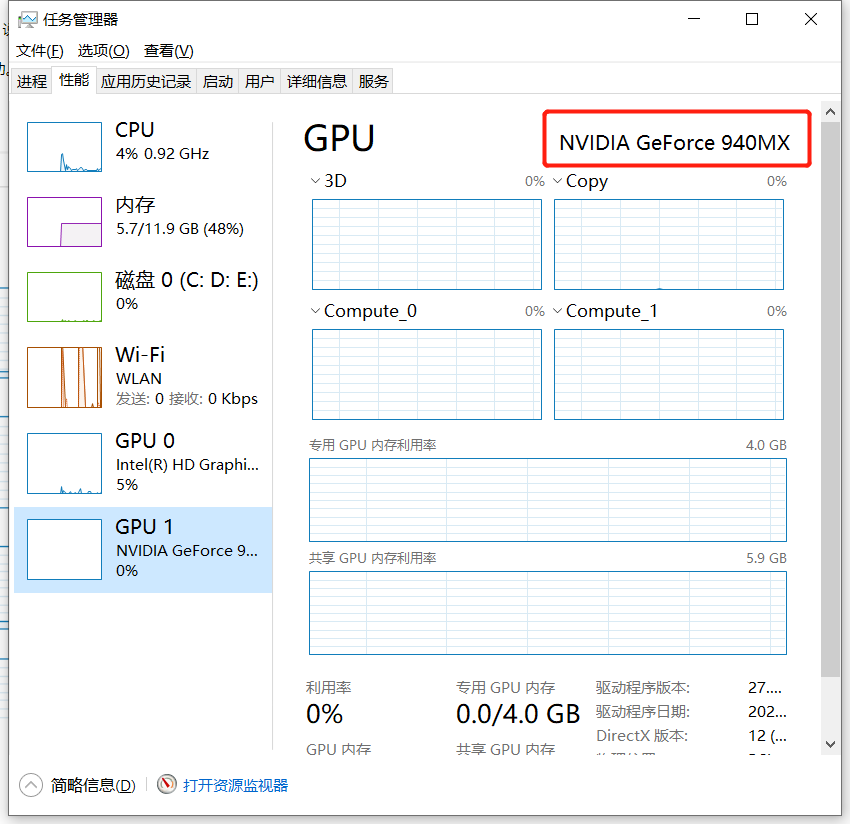Click the 5.7/11.9 GB (48%) memory text
This screenshot has height=824, width=850.
pos(179,229)
